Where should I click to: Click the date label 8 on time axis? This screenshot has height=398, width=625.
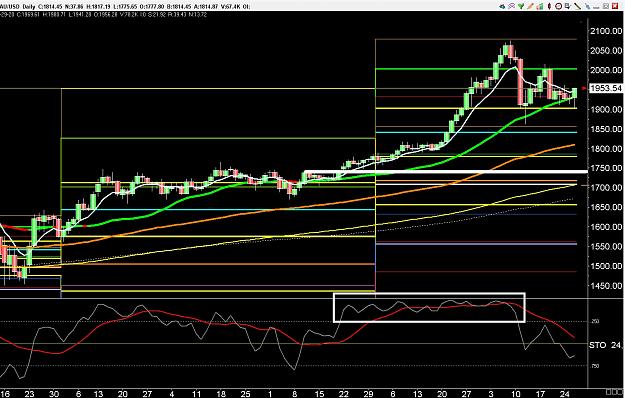tap(295, 394)
